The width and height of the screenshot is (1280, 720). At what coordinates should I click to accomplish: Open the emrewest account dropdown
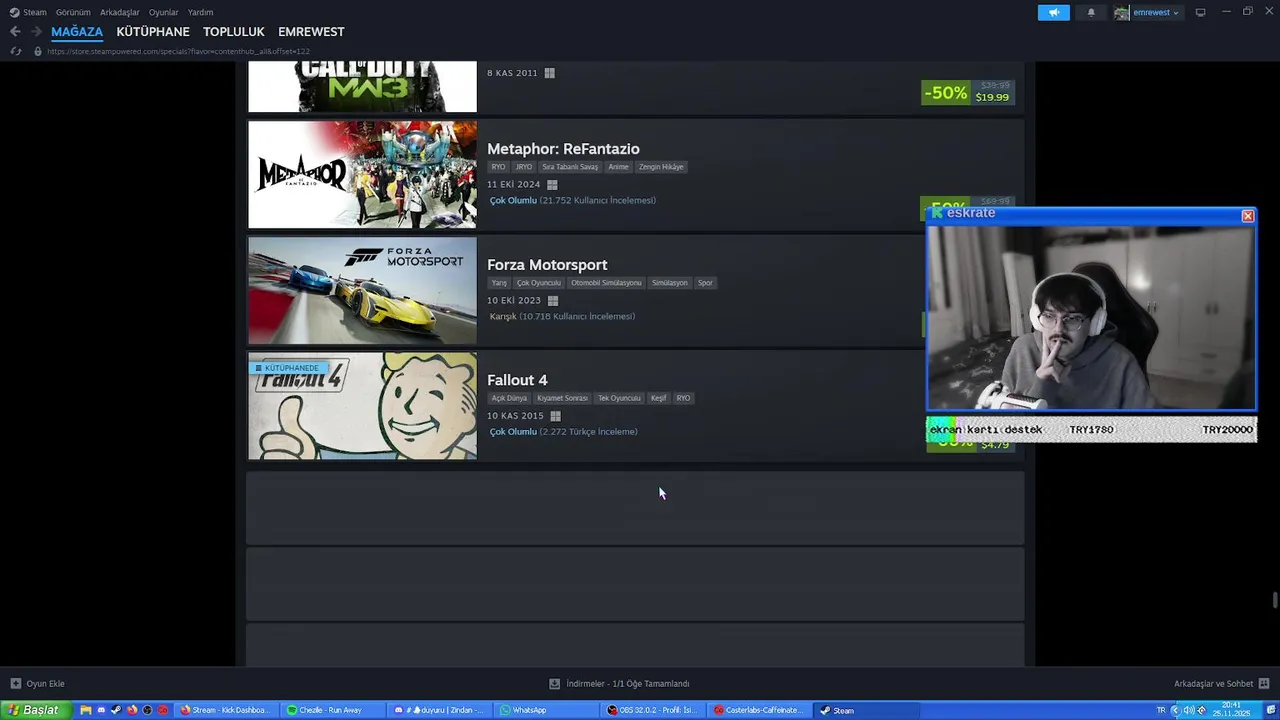click(1154, 12)
